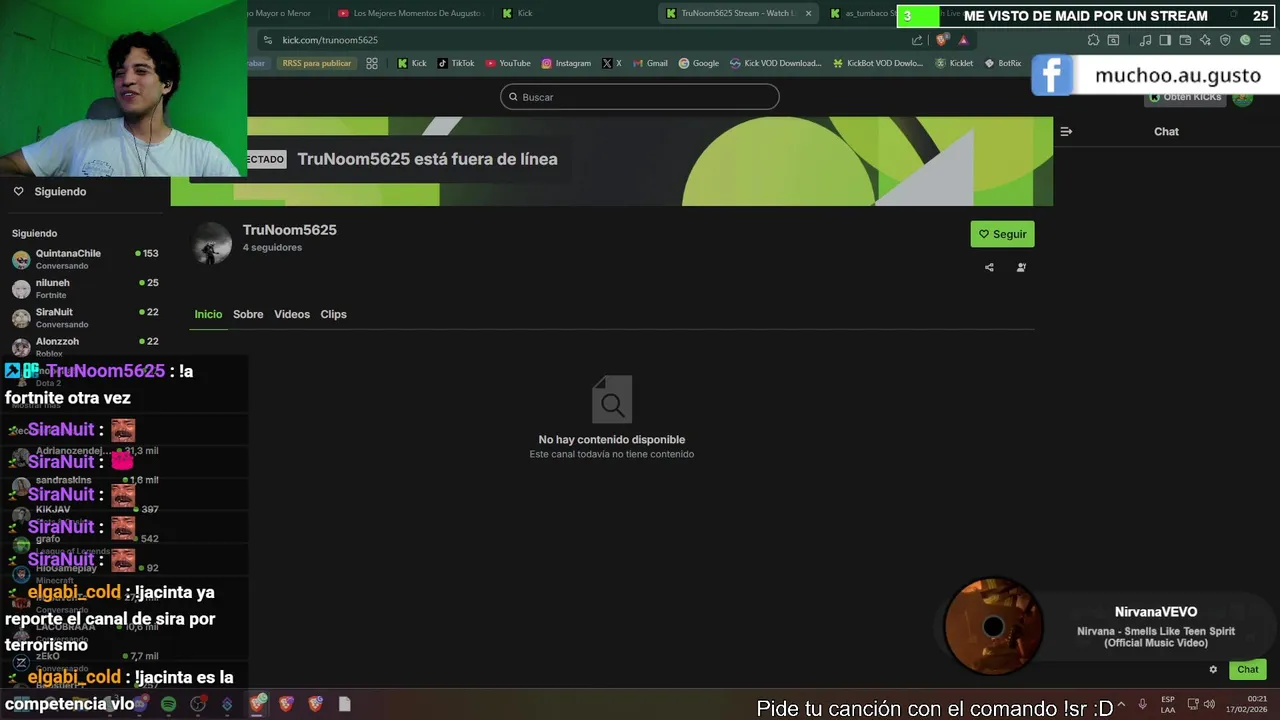Click the music note toolbar icon in browser
Screen dimensions: 1280x720
click(1145, 40)
